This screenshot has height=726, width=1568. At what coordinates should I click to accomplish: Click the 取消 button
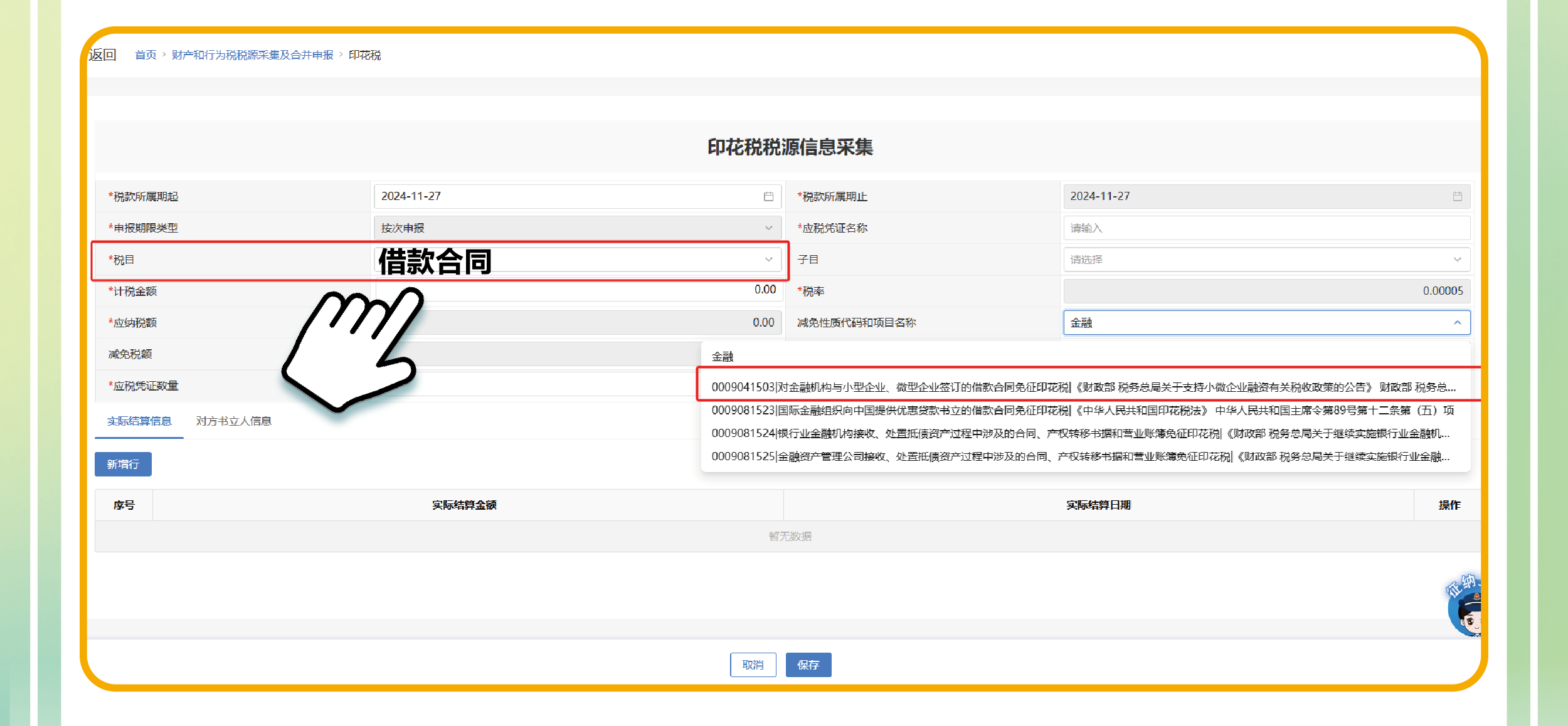point(753,665)
